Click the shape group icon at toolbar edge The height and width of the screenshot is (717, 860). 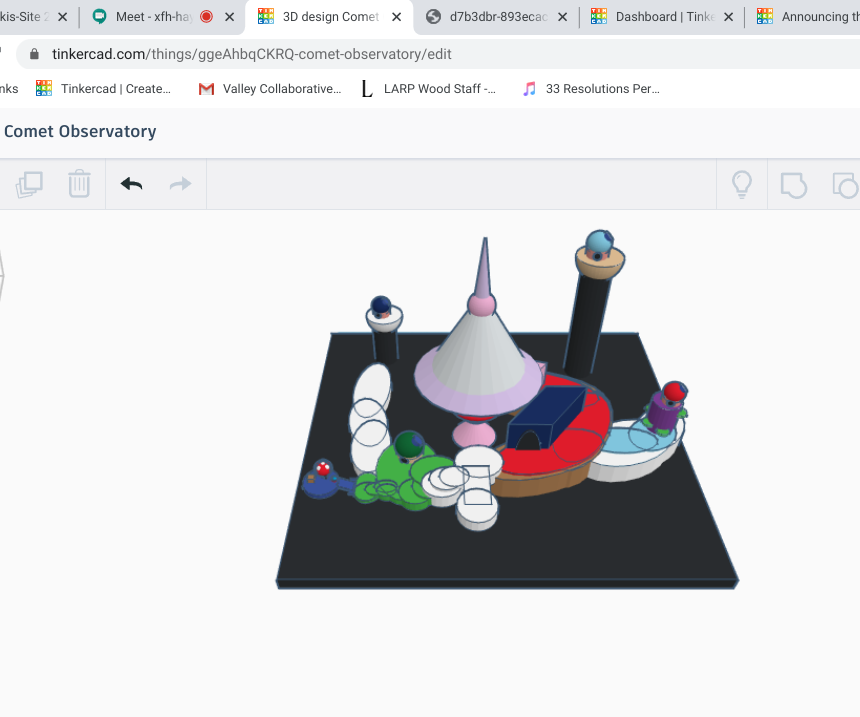845,185
